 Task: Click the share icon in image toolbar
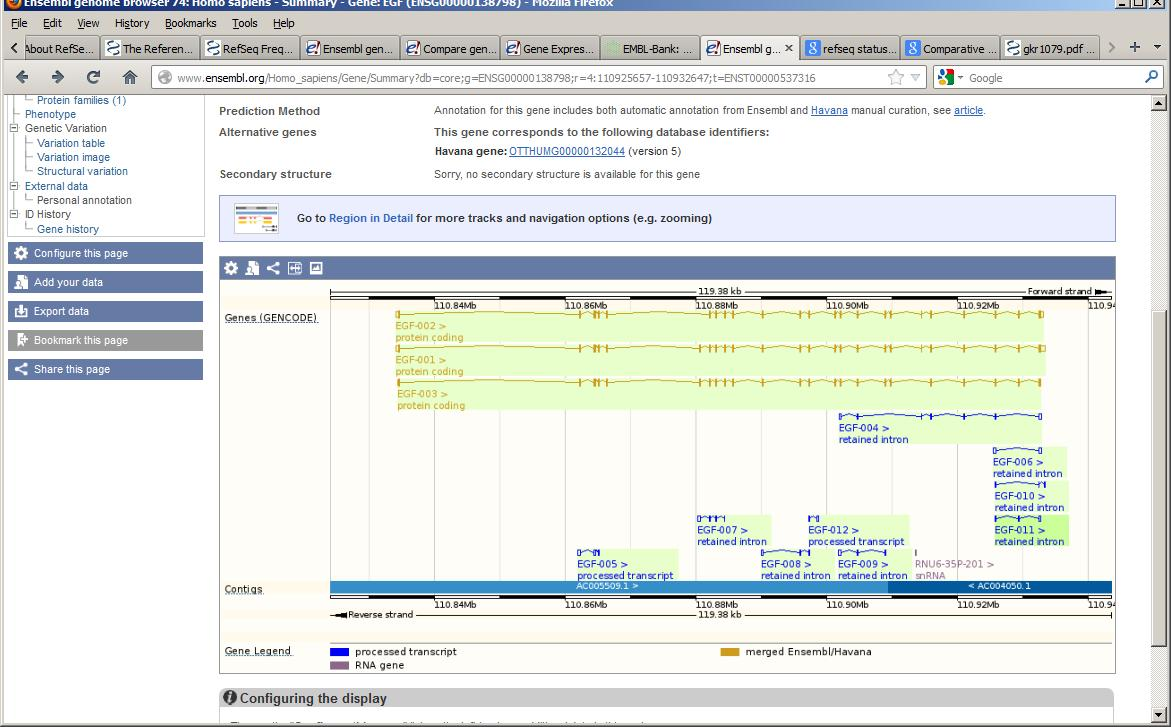pyautogui.click(x=273, y=268)
